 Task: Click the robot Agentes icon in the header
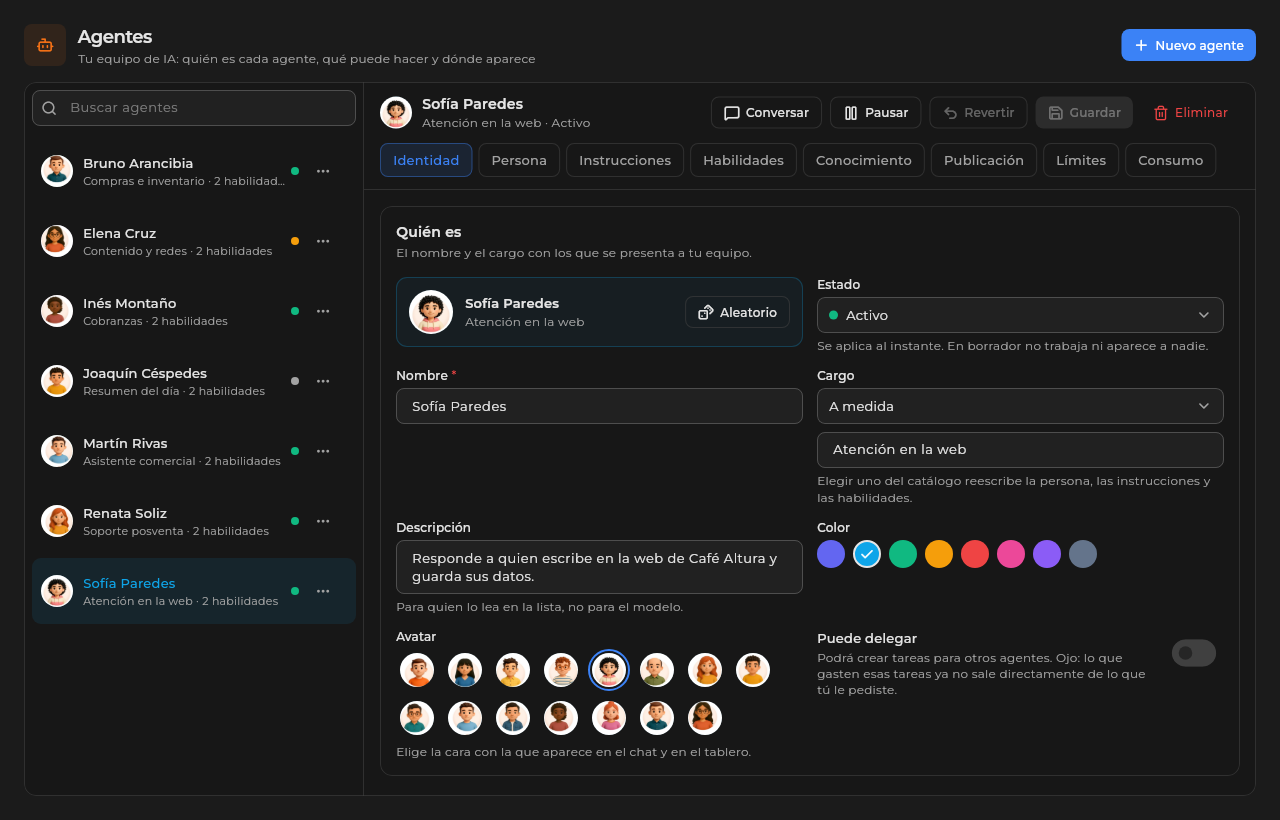pos(45,45)
